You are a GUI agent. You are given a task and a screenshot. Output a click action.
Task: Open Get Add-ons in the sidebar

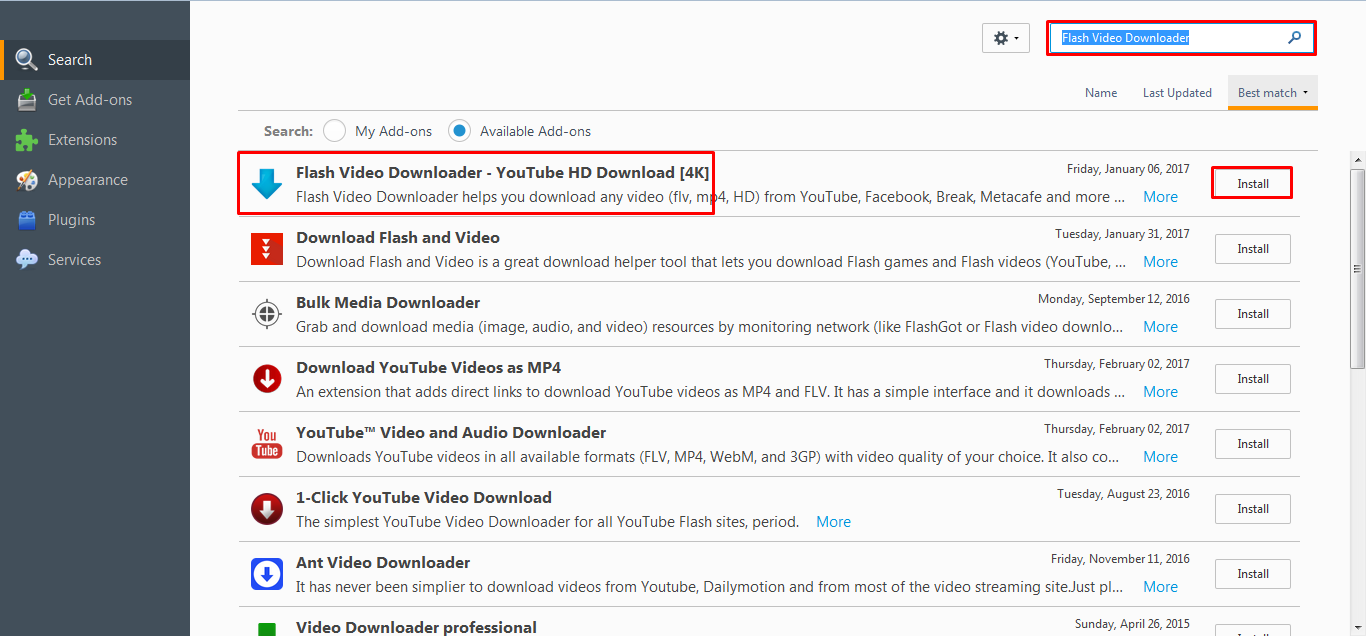click(89, 100)
